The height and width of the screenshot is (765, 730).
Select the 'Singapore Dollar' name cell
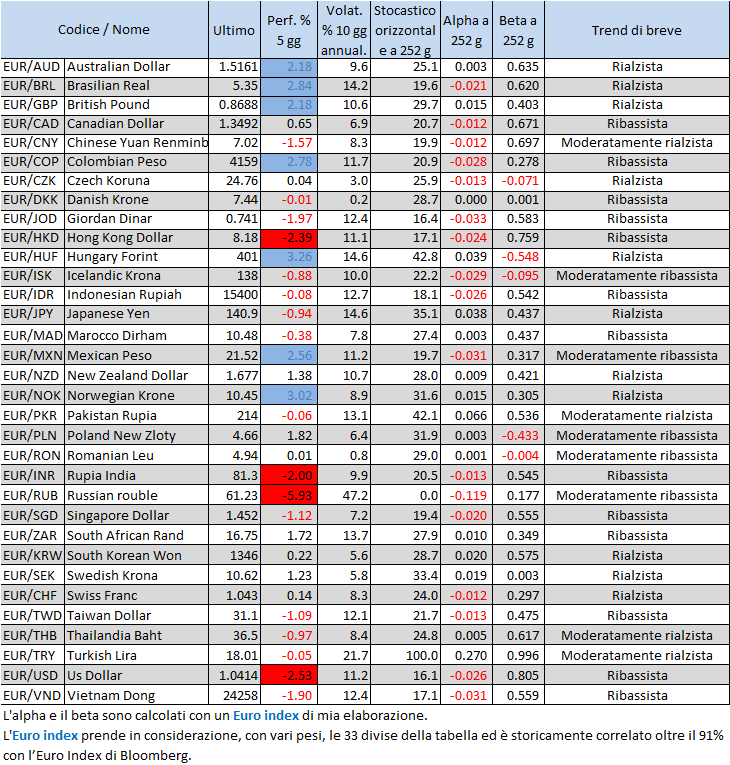click(x=137, y=516)
